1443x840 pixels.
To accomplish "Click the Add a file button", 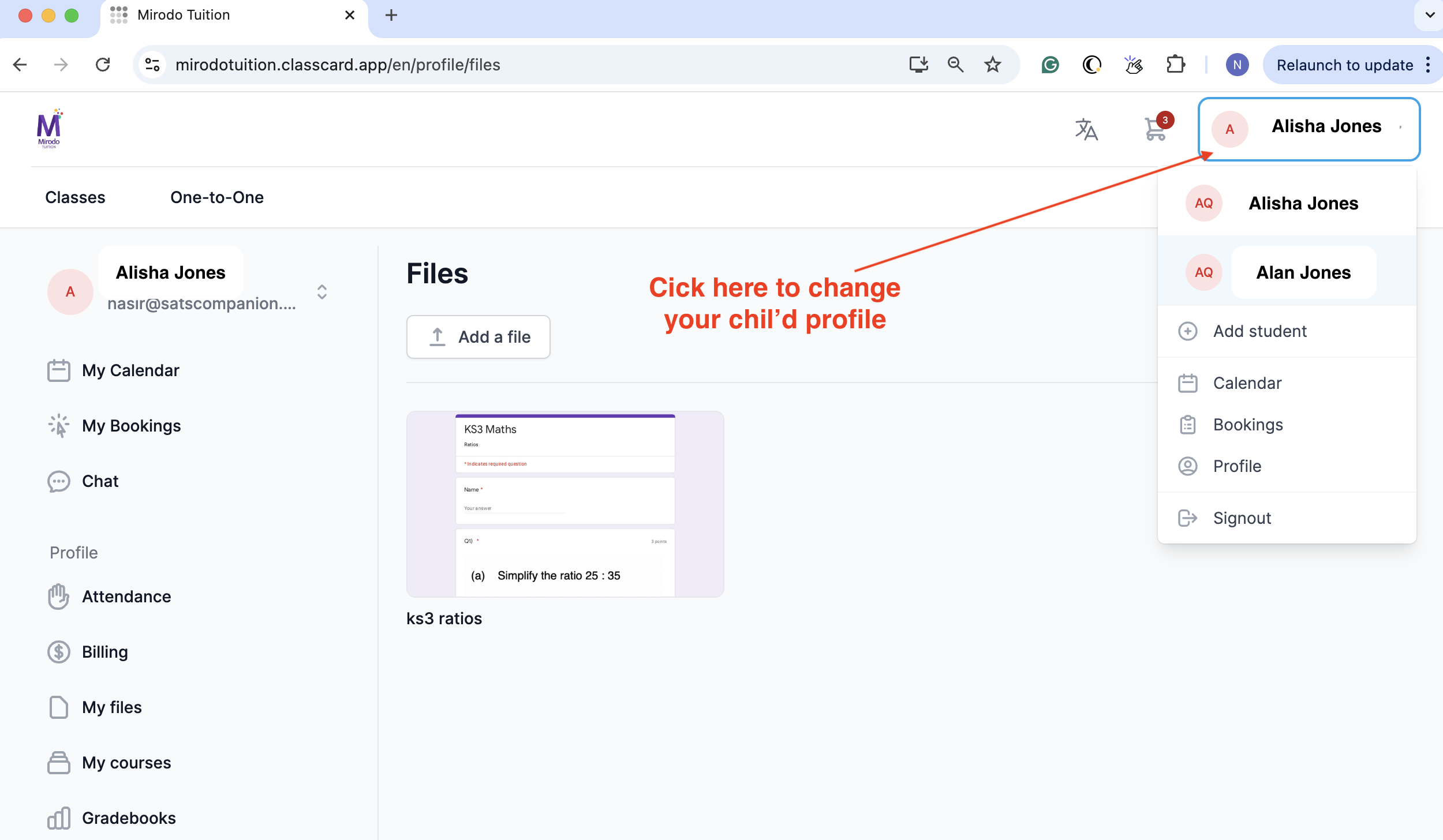I will coord(478,337).
